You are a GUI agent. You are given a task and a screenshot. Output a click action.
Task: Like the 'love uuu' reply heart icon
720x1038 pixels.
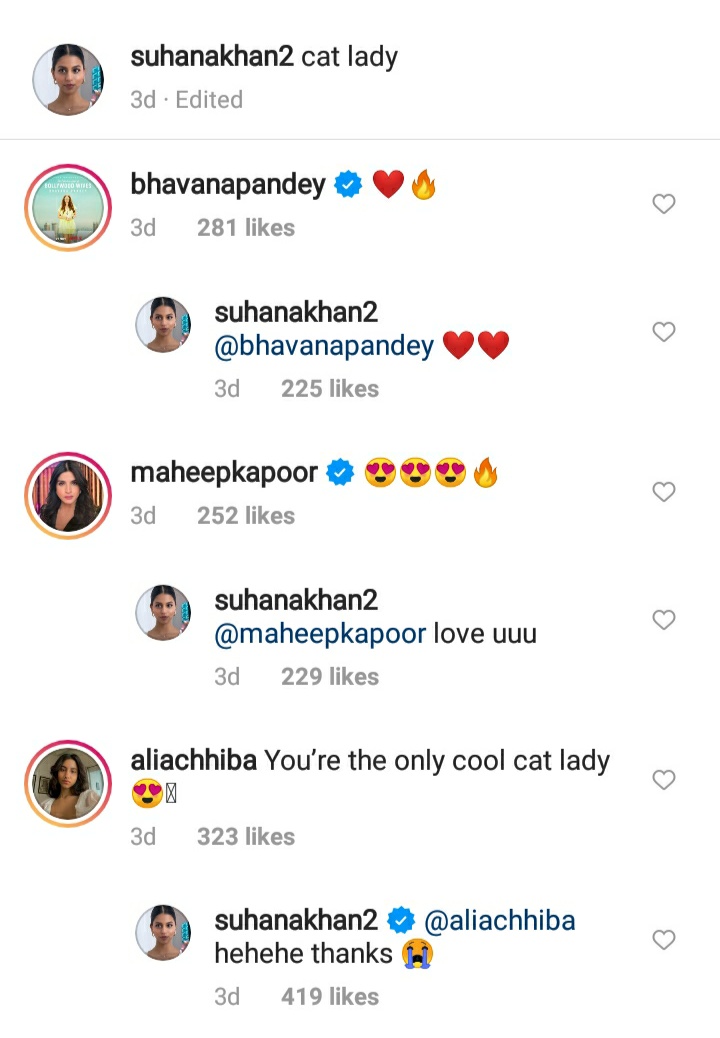click(663, 620)
